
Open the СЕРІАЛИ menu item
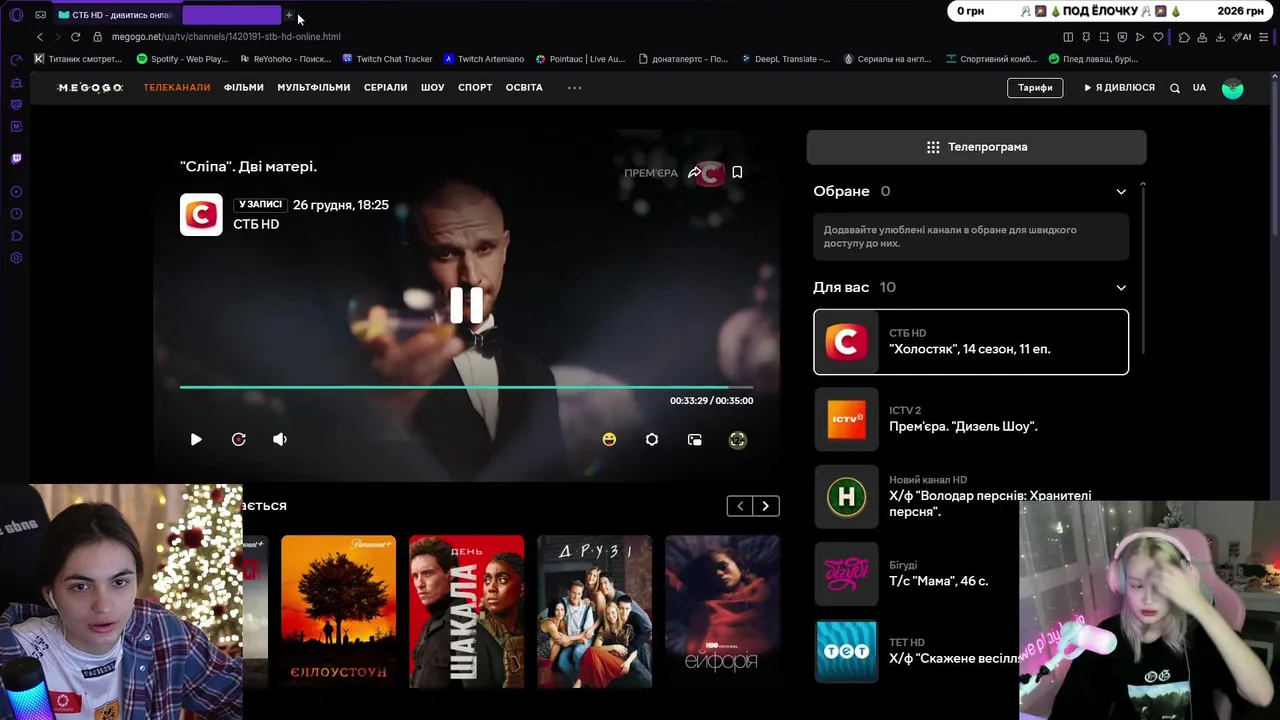pyautogui.click(x=386, y=87)
